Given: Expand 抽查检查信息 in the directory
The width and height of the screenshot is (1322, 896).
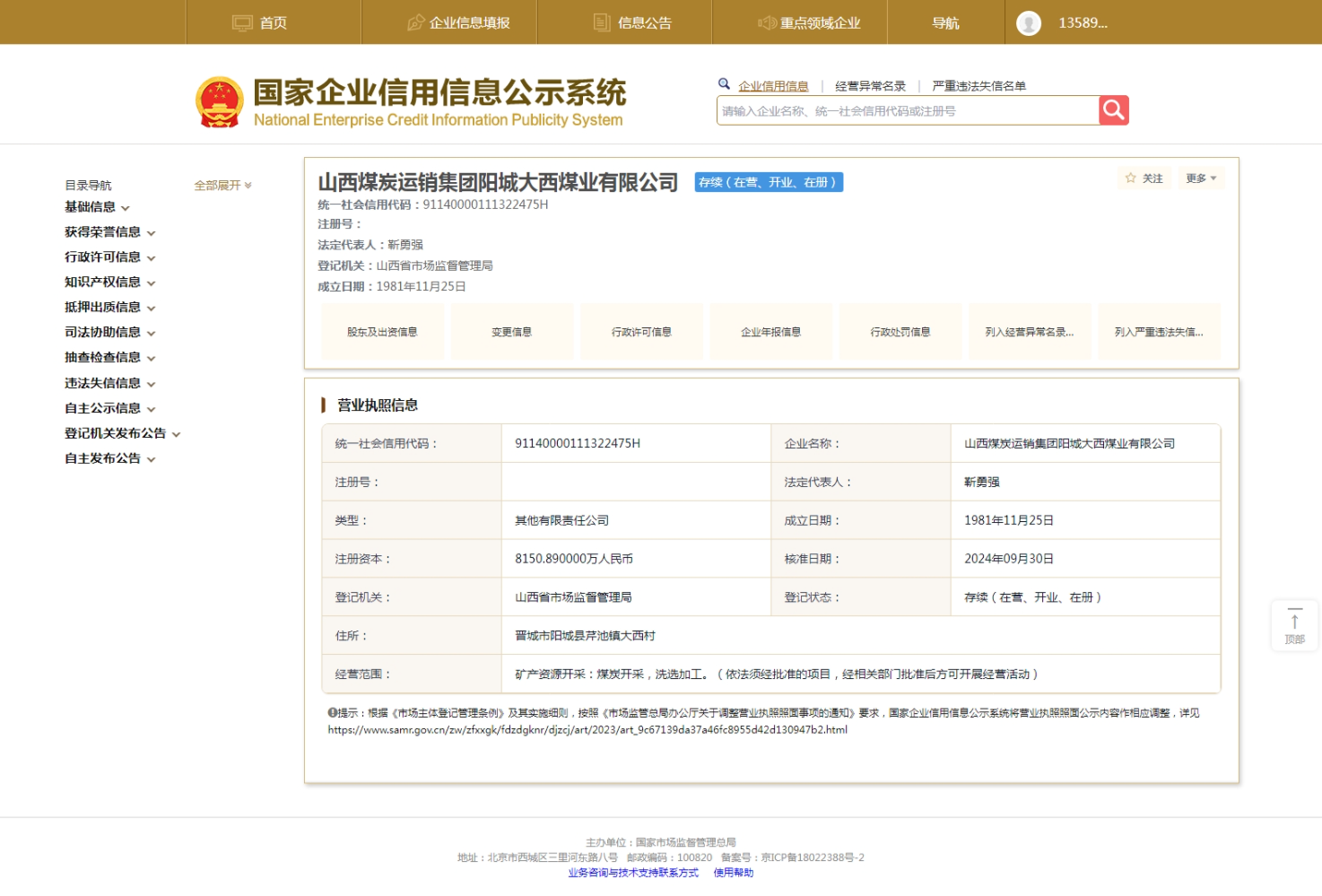Looking at the screenshot, I should click(x=109, y=358).
